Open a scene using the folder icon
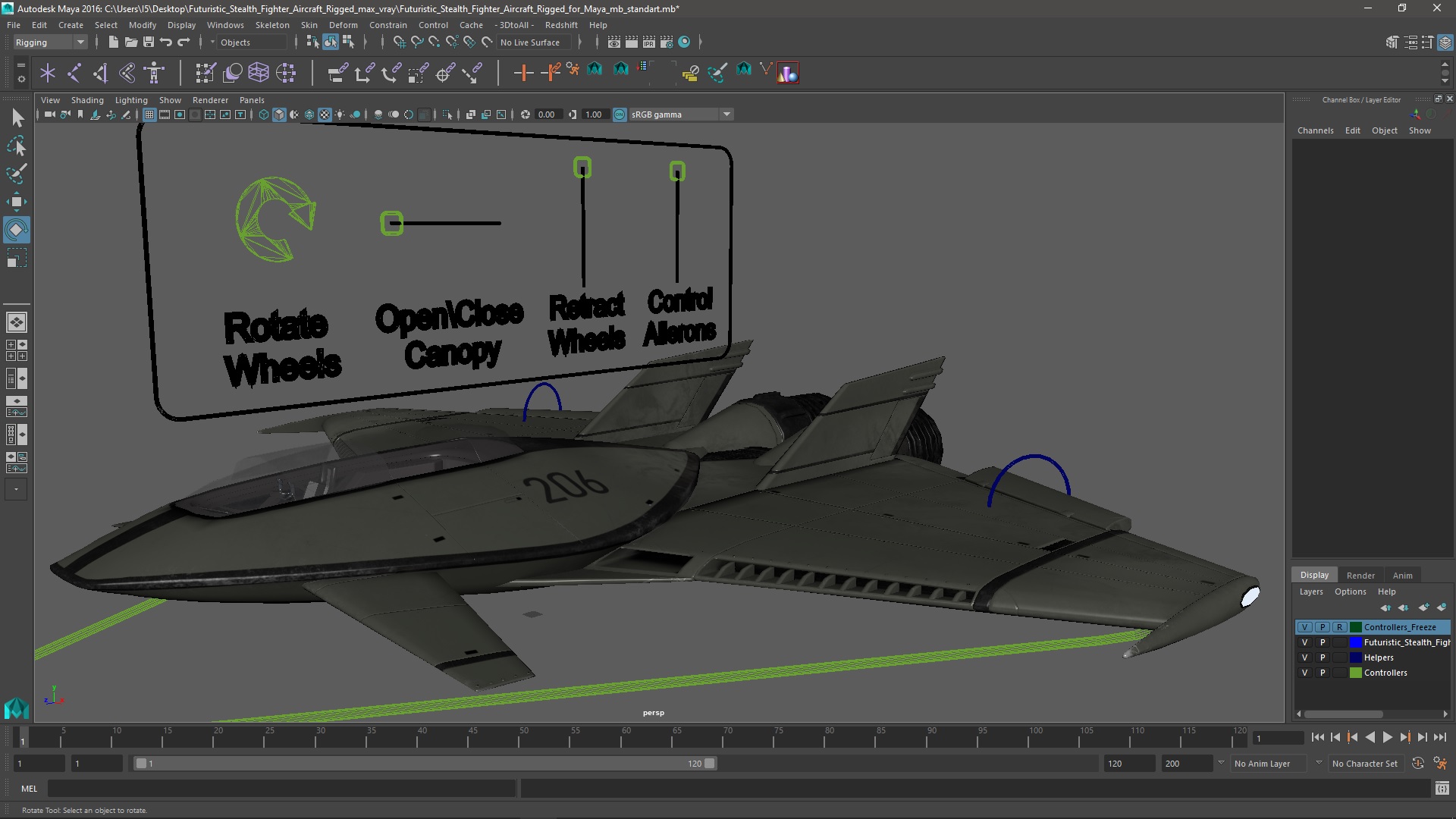Viewport: 1456px width, 819px height. (130, 42)
